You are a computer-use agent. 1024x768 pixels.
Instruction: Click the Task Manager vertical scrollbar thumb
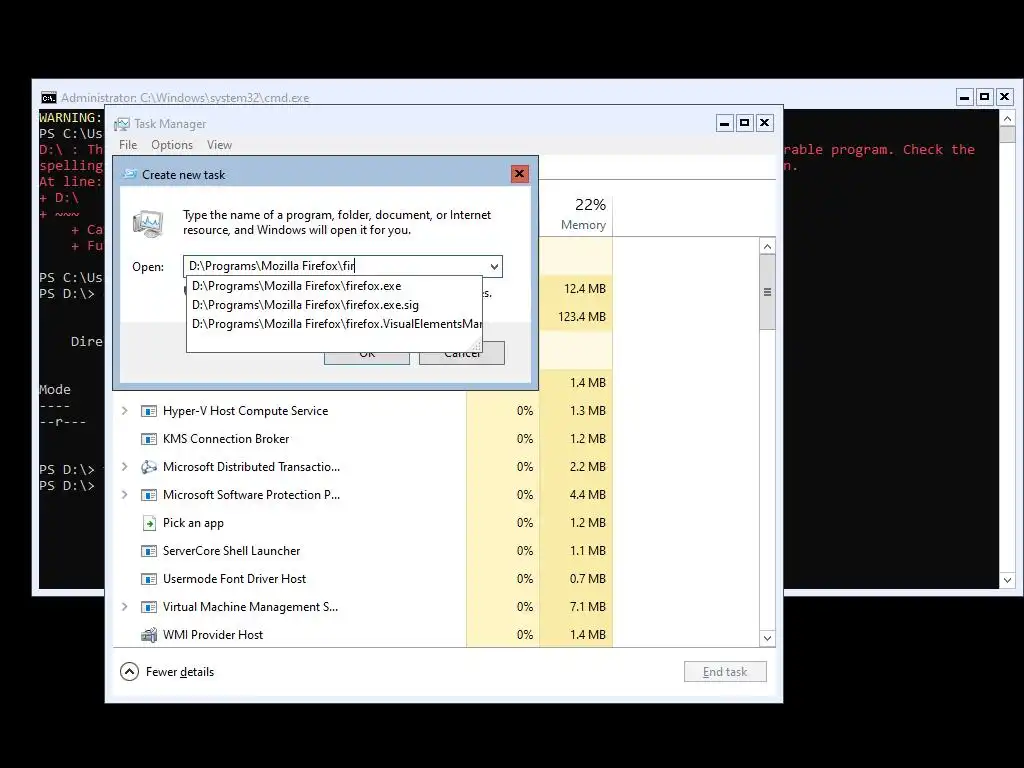(x=767, y=292)
